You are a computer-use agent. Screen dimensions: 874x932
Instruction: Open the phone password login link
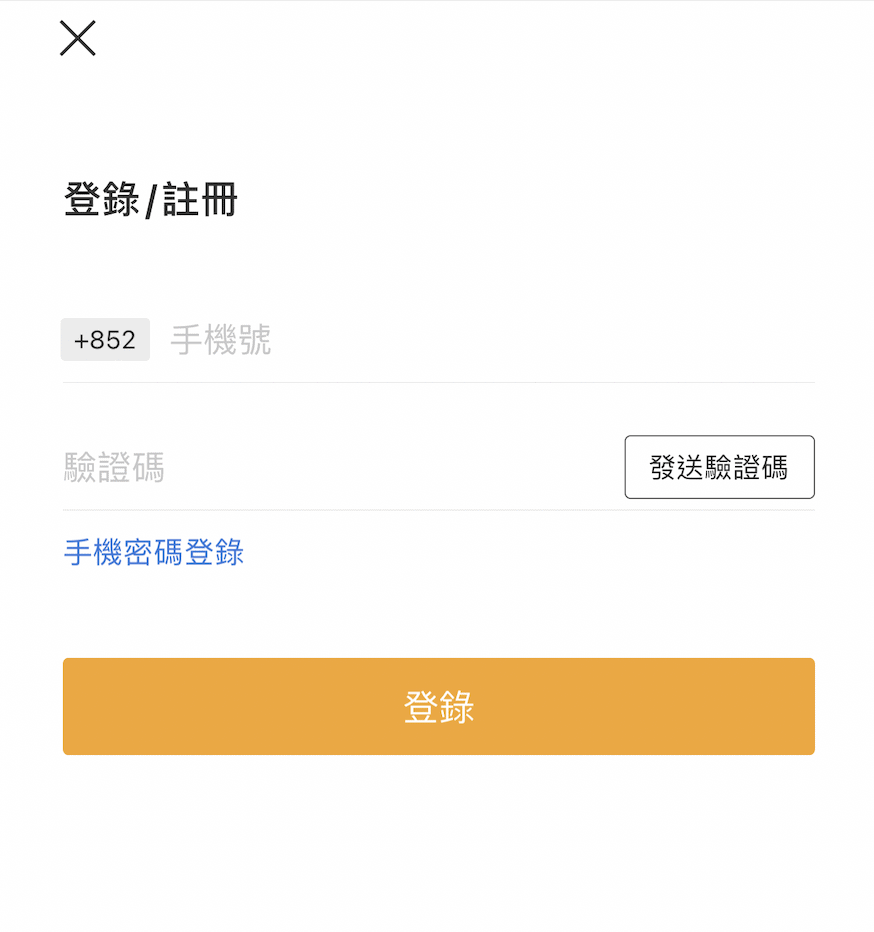pos(154,552)
